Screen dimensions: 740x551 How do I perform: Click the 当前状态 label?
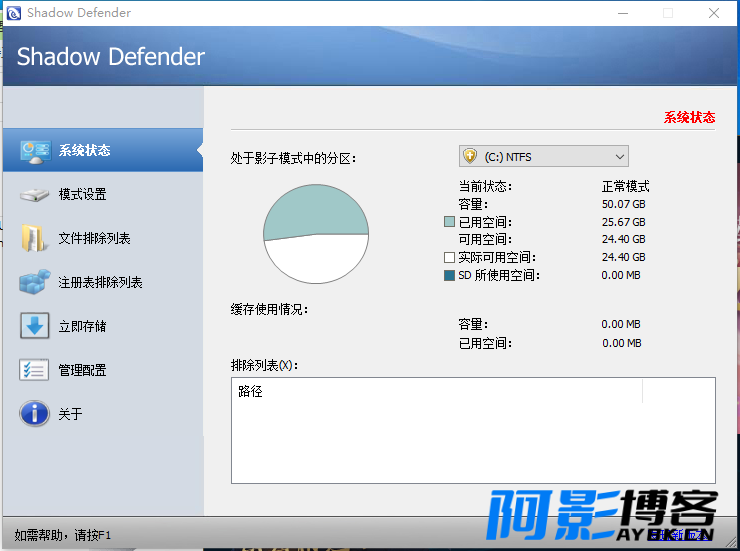coord(485,186)
